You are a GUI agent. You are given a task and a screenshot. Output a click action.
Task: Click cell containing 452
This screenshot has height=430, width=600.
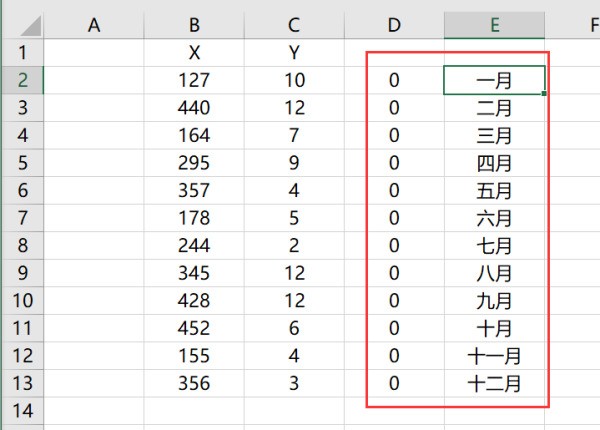pyautogui.click(x=193, y=327)
